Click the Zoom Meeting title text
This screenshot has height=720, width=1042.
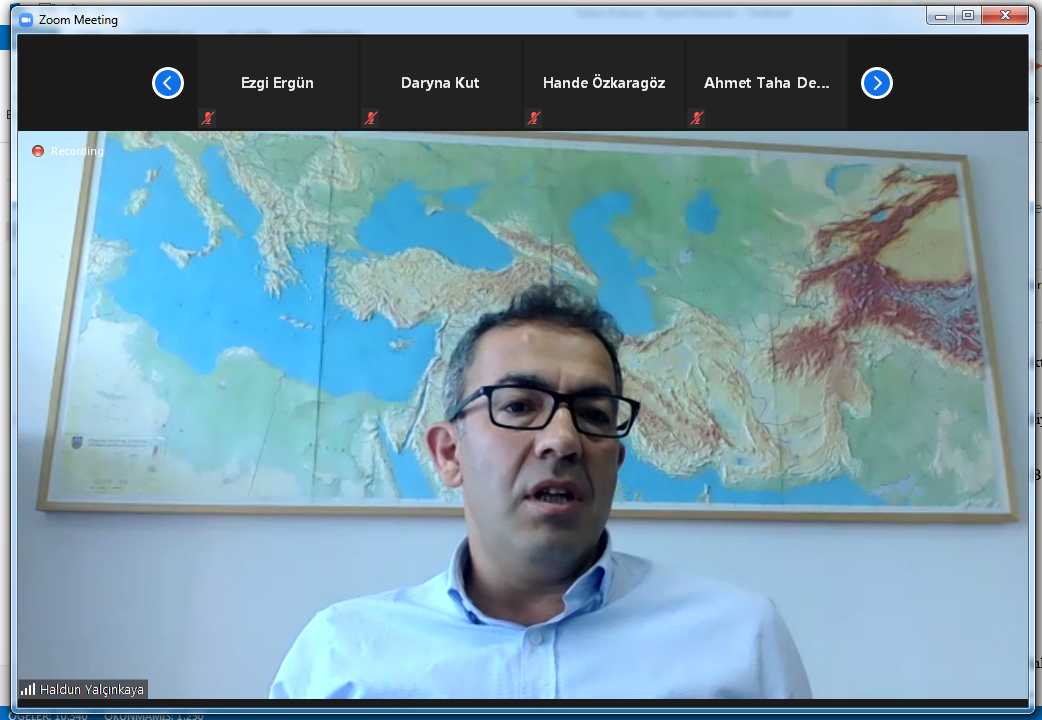(78, 19)
